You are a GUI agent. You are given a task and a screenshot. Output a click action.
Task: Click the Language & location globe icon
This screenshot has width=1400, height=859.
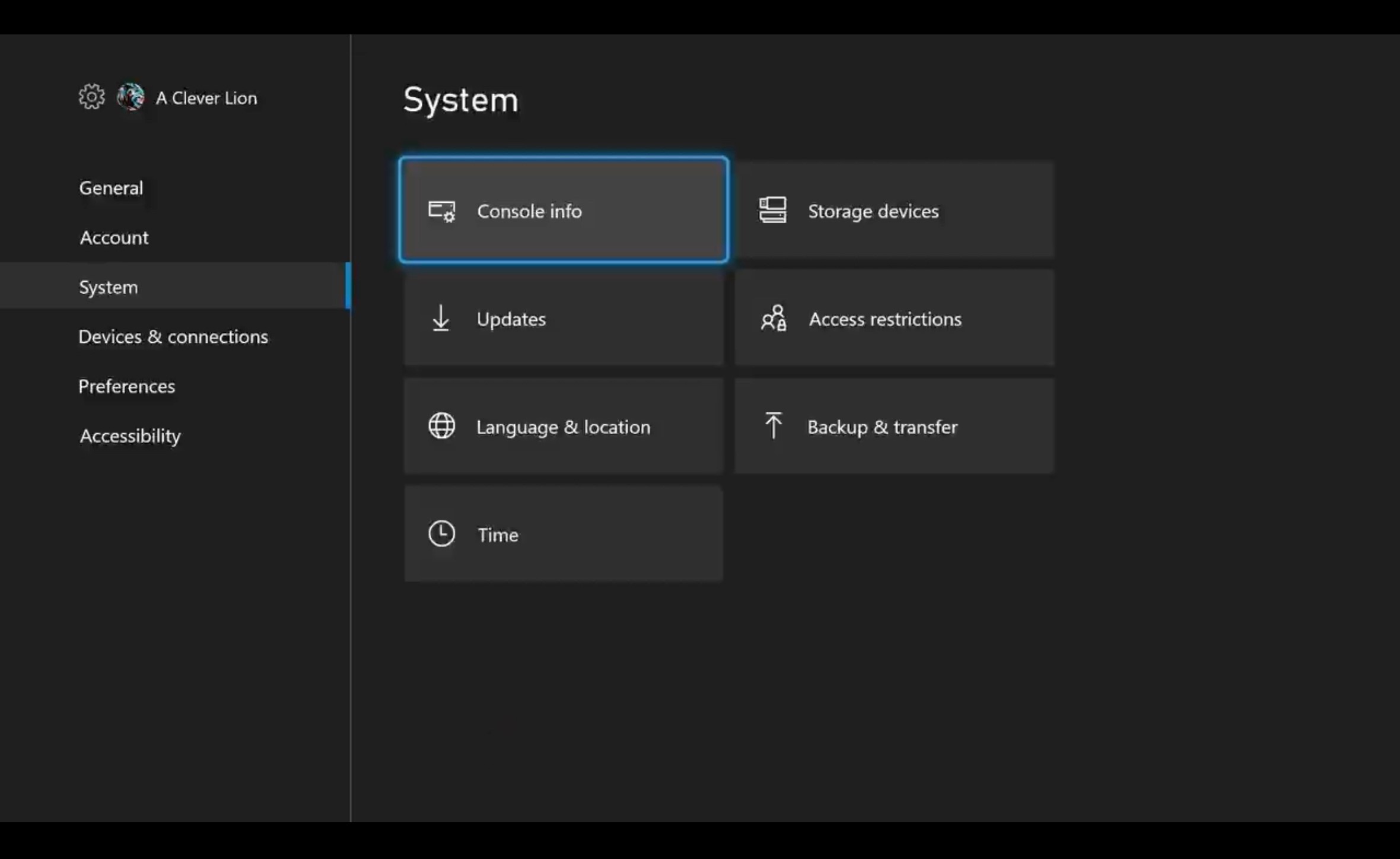point(441,426)
